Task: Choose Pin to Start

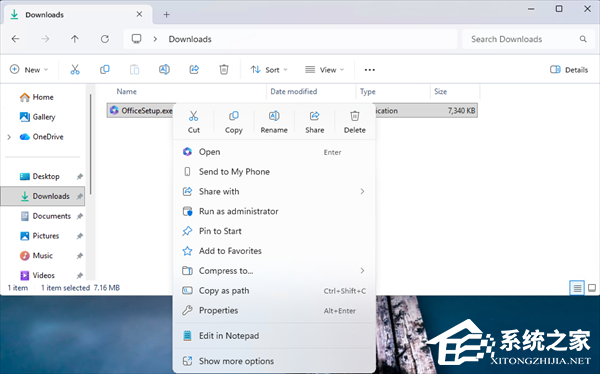Action: tap(274, 231)
